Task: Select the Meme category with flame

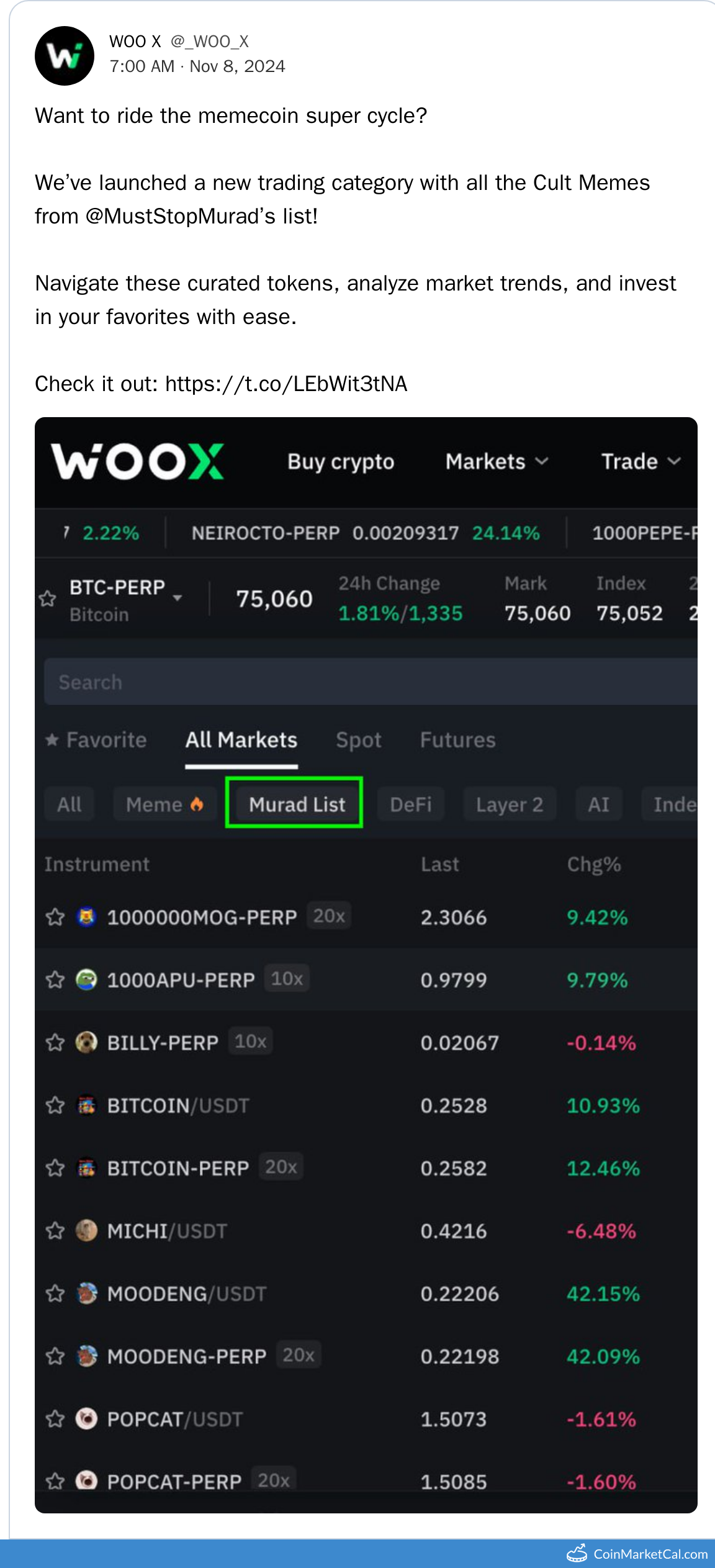Action: click(164, 804)
